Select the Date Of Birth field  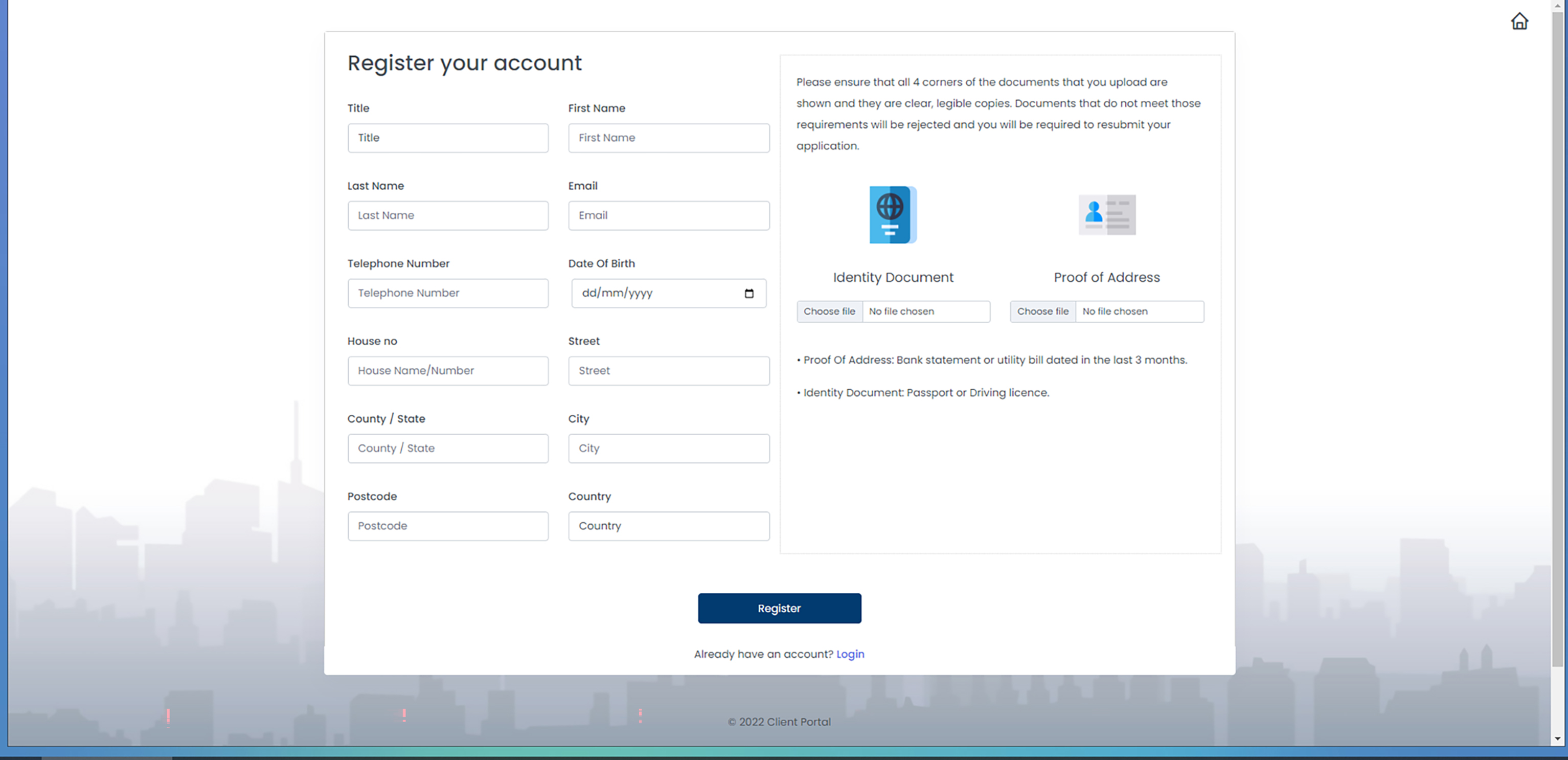click(668, 294)
